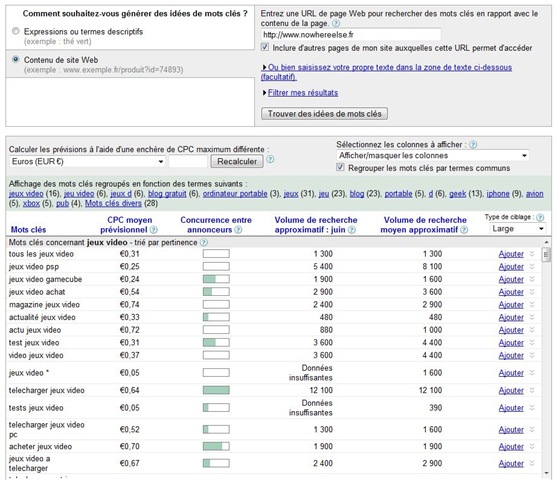558x480 pixels.
Task: Click Trouver des idées de mots clés button
Action: point(325,114)
